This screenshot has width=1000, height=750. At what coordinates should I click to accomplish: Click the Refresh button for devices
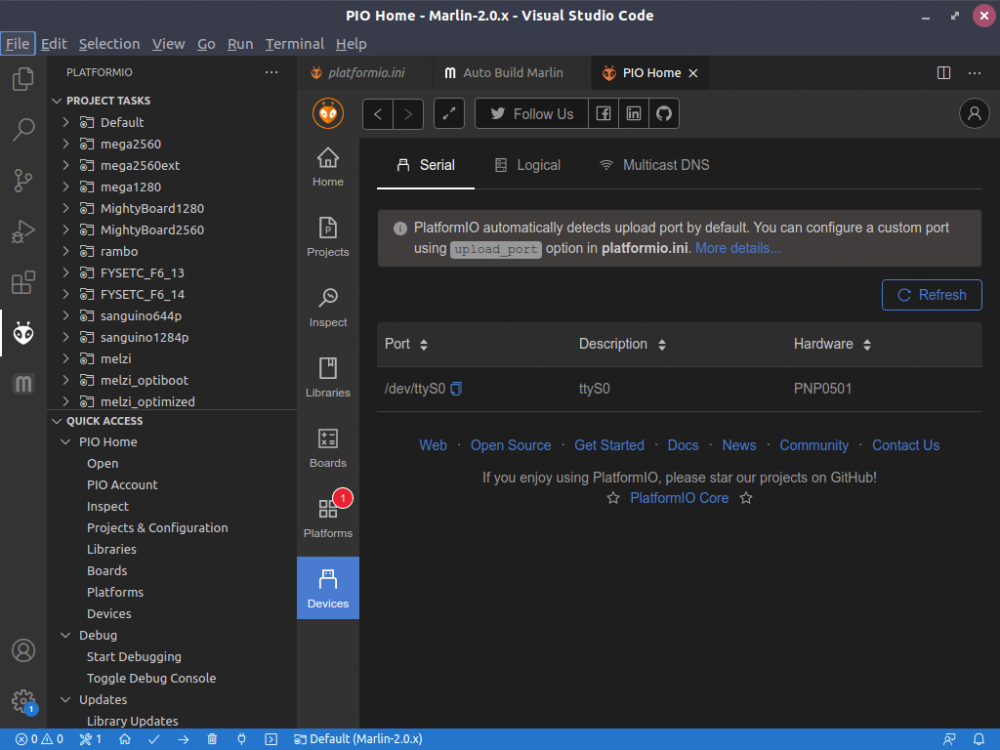932,295
